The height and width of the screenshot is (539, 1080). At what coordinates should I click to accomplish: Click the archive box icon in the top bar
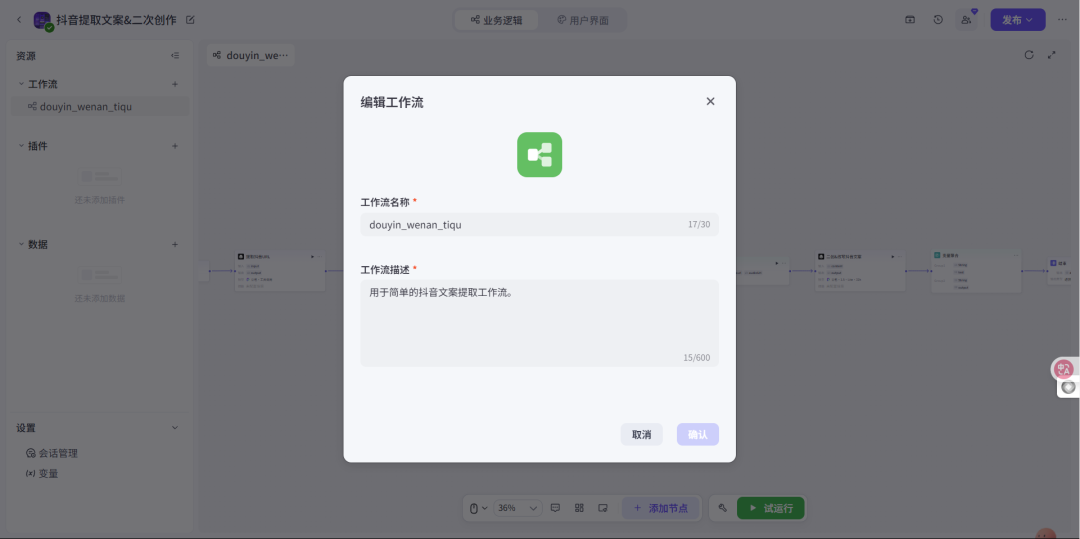coord(910,20)
